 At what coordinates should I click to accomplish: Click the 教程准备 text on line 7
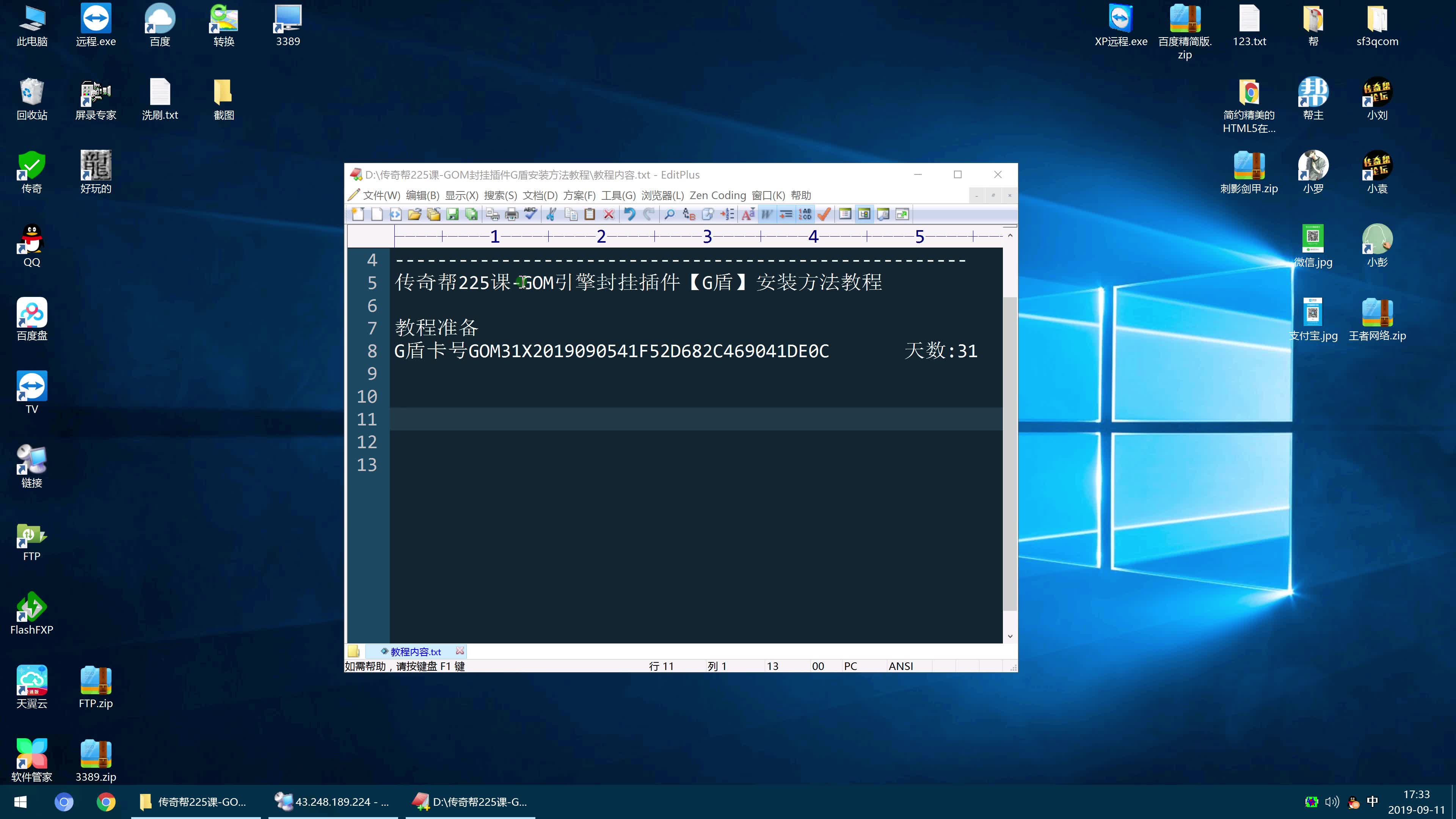(x=436, y=328)
